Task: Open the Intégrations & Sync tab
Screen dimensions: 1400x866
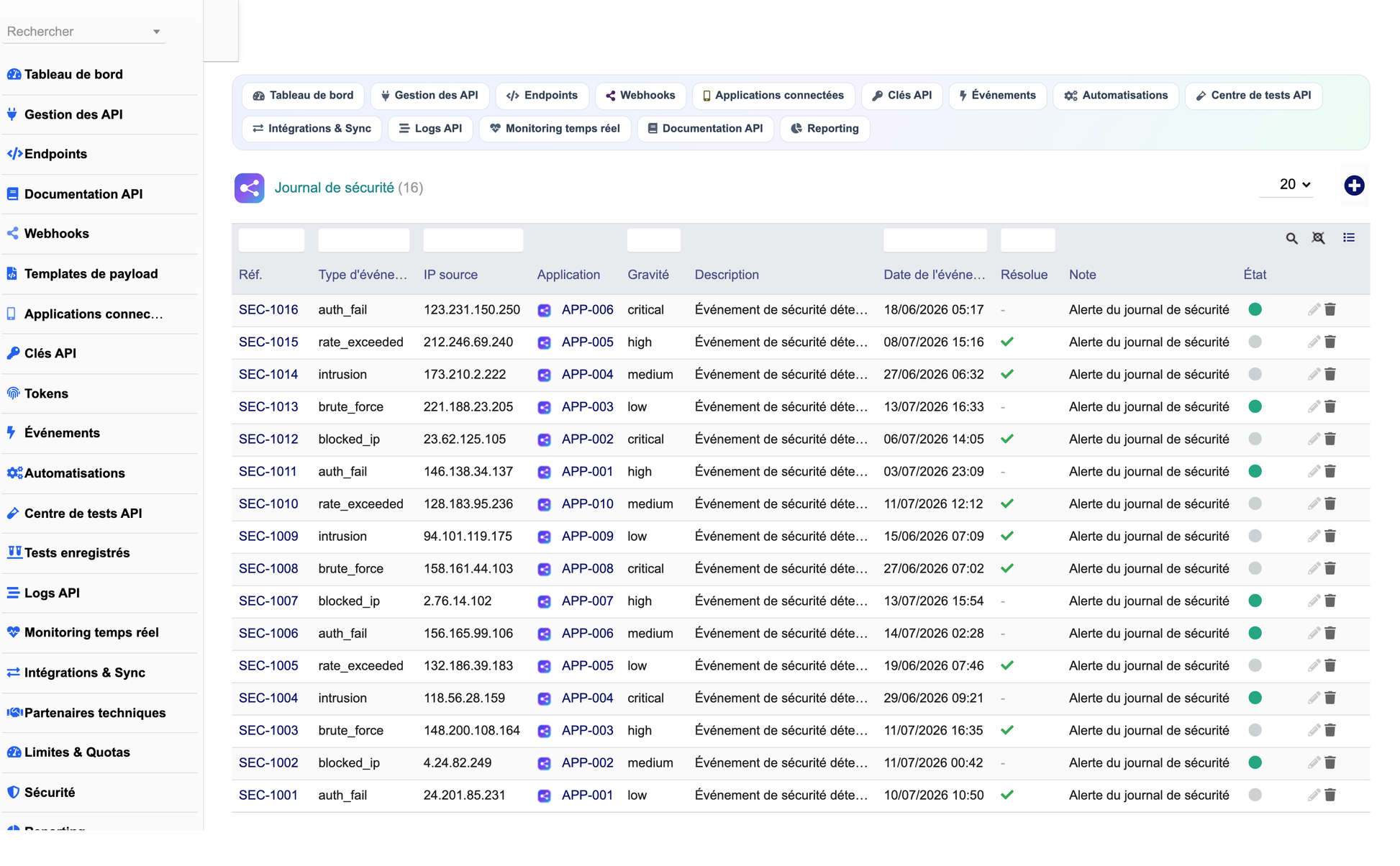Action: (312, 129)
